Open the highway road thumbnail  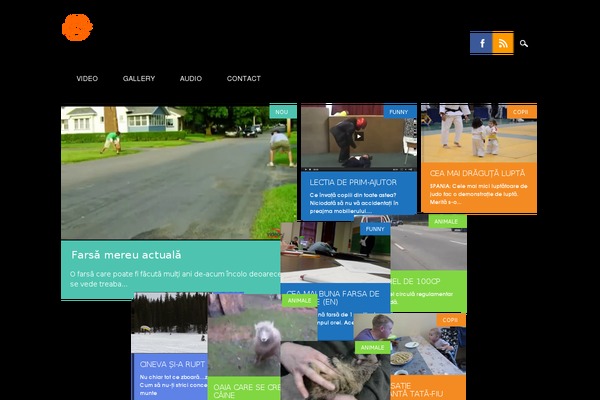(428, 243)
